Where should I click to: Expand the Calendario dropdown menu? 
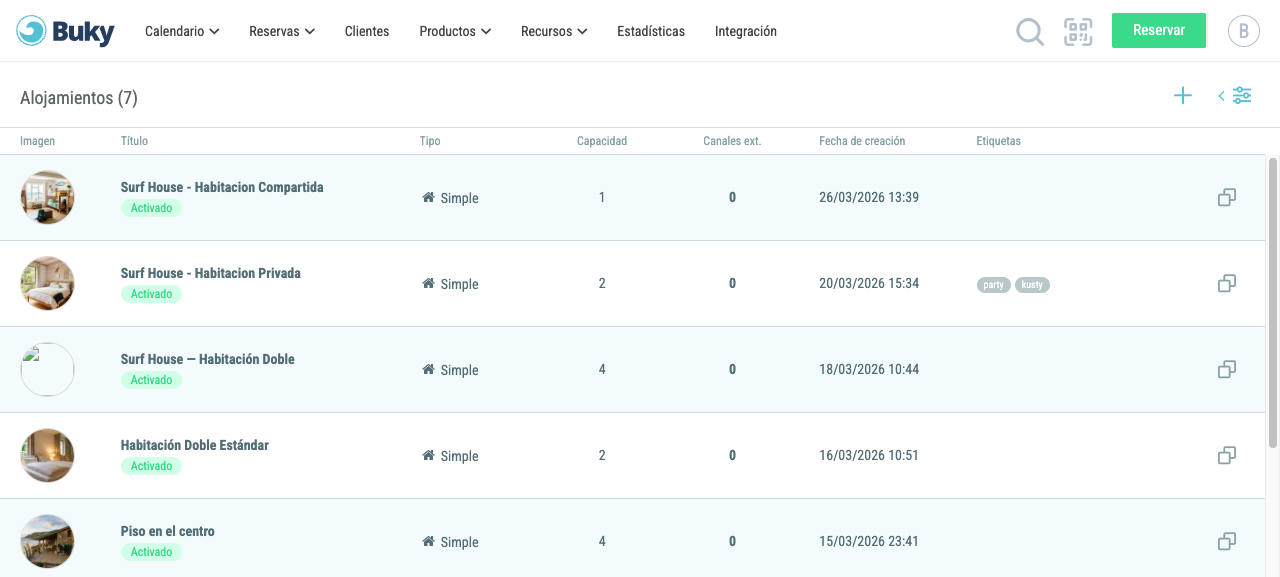tap(182, 31)
